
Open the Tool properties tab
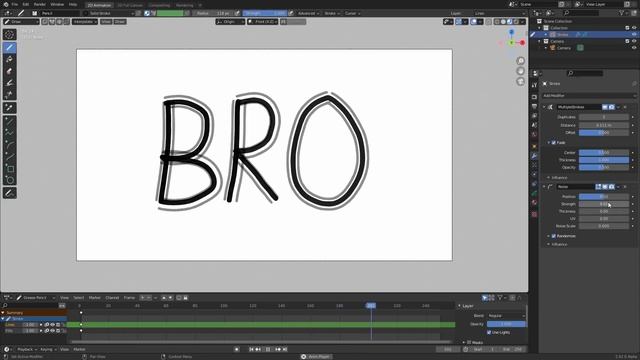click(534, 85)
